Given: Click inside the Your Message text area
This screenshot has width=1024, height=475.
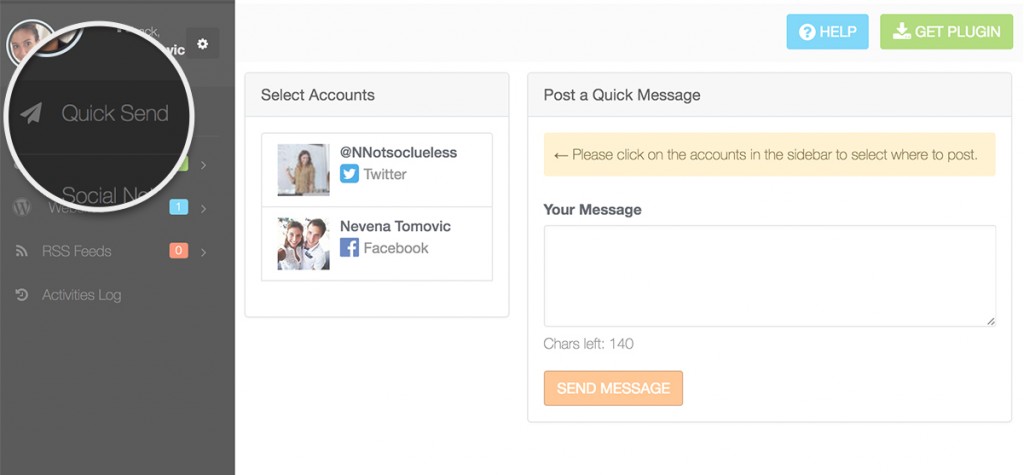Looking at the screenshot, I should pos(769,275).
